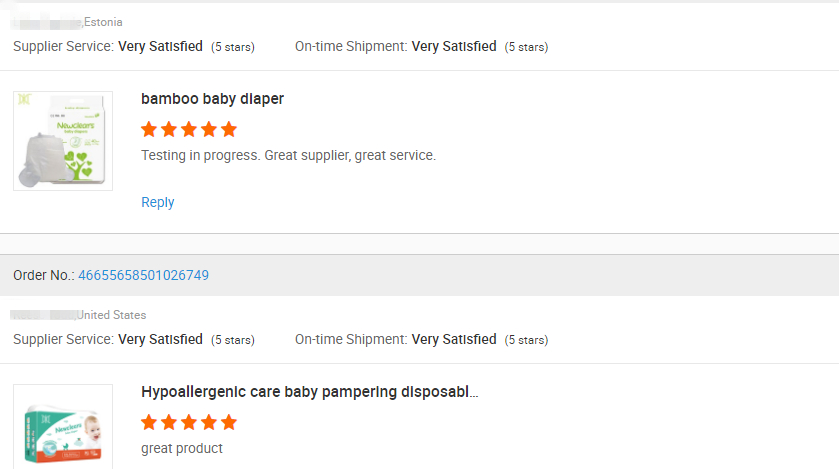Click the second star of Hypoallergenic product rating
The height and width of the screenshot is (469, 839).
(x=169, y=422)
